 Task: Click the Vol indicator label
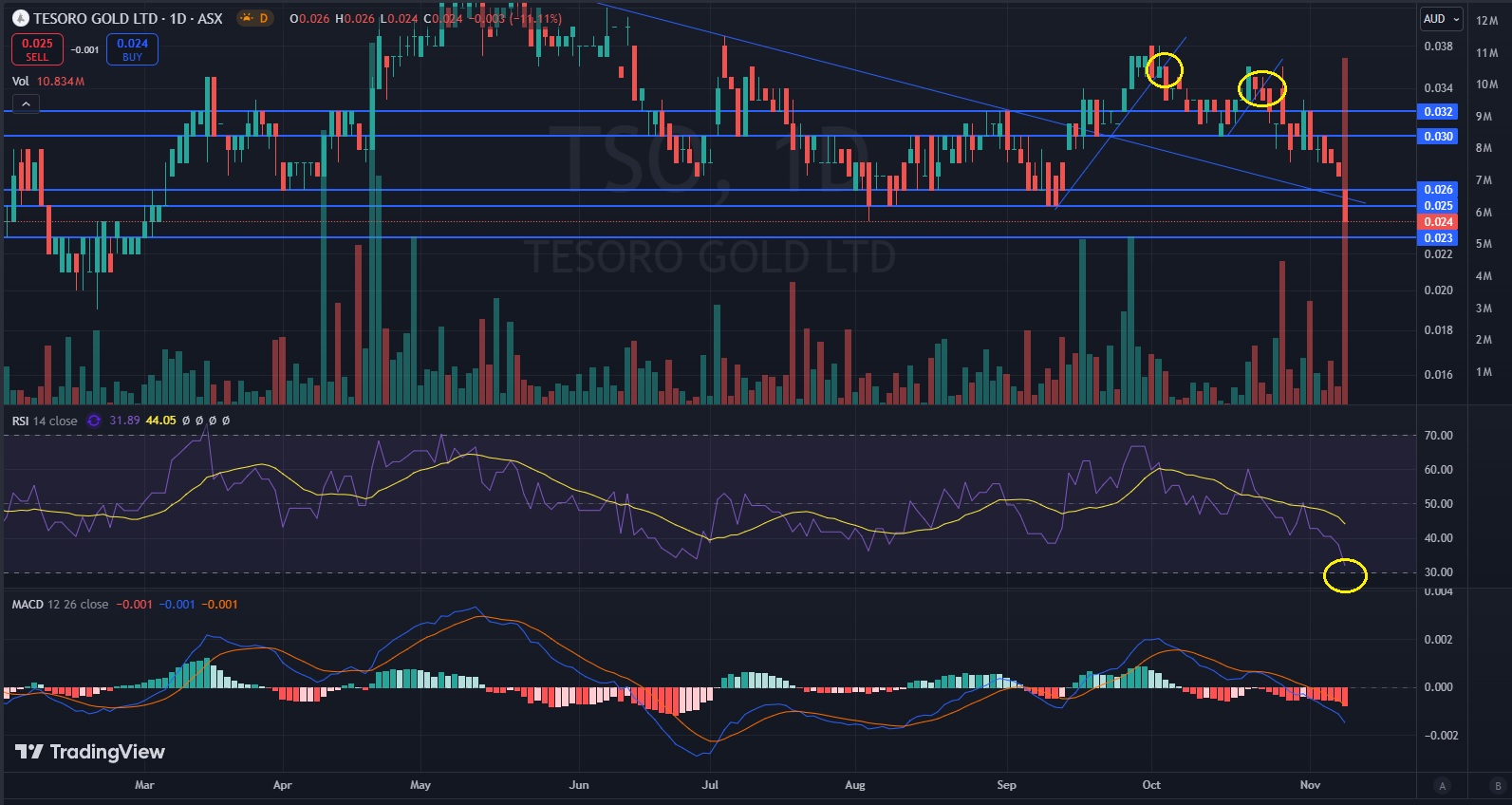click(x=21, y=81)
